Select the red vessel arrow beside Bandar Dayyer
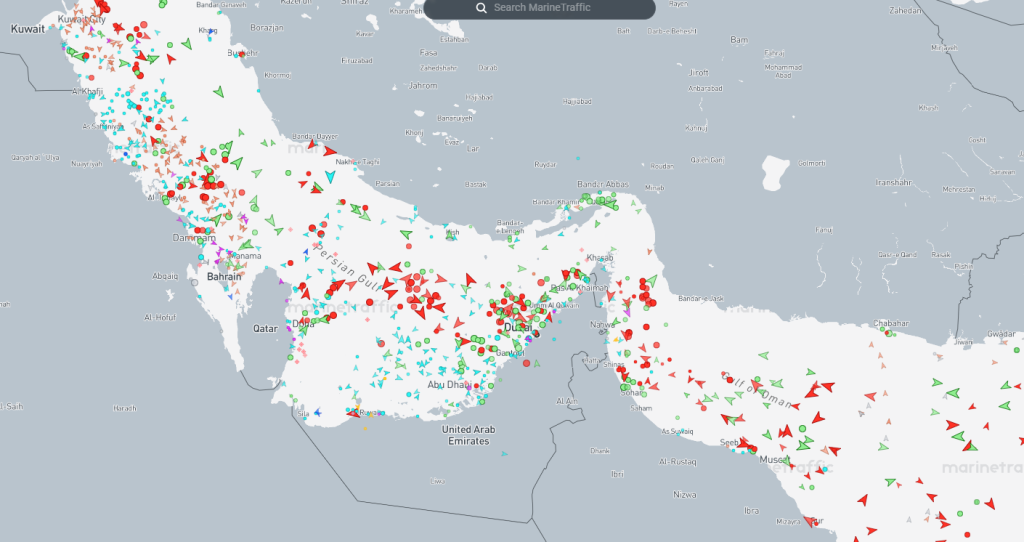The image size is (1024, 542). 330,151
